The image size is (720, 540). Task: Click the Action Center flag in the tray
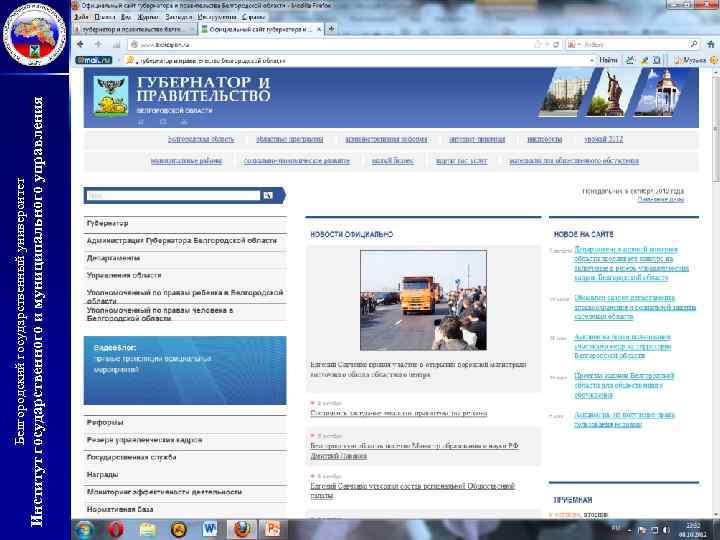click(x=642, y=530)
